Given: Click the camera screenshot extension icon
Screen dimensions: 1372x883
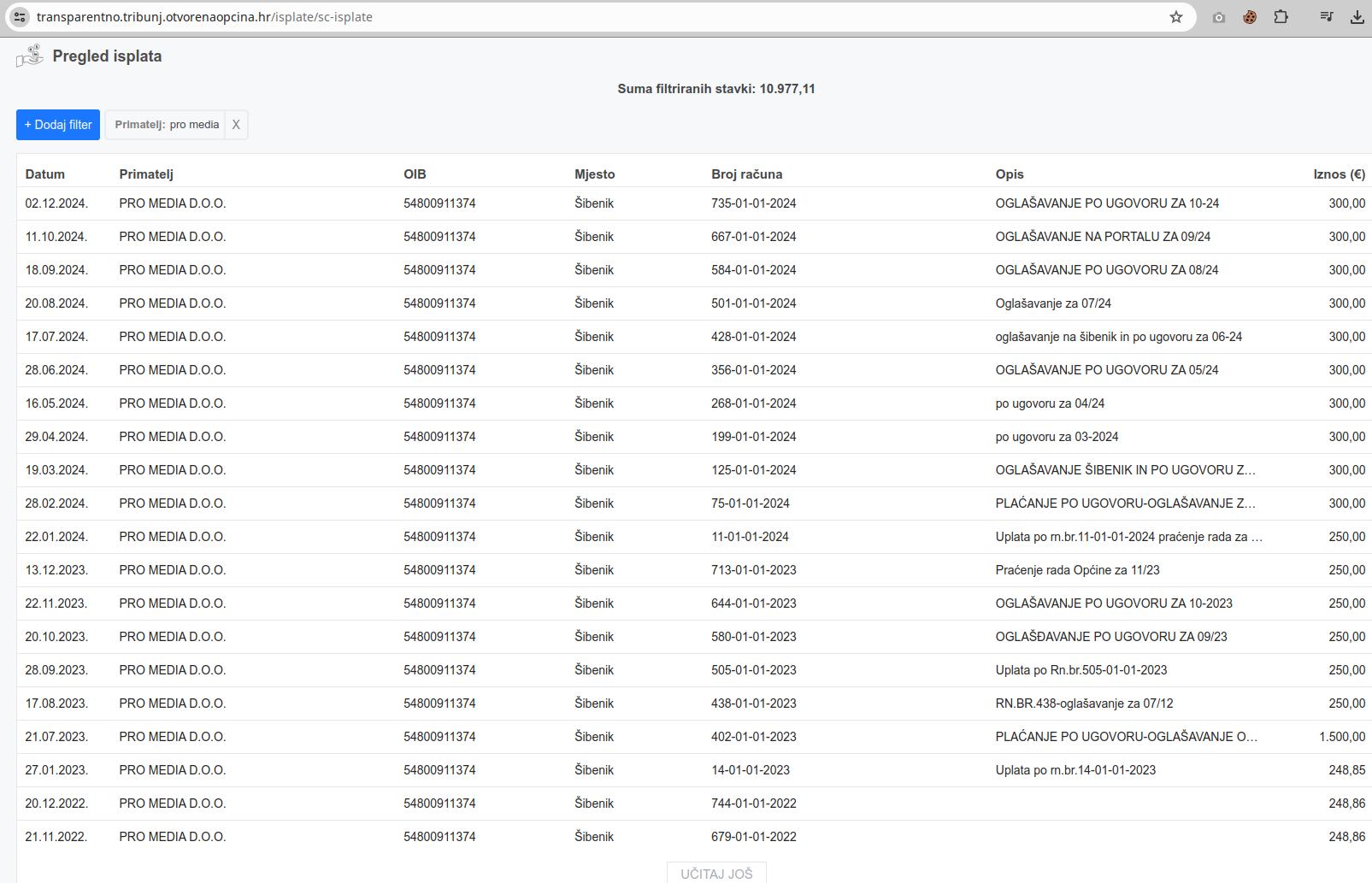Looking at the screenshot, I should (1219, 17).
